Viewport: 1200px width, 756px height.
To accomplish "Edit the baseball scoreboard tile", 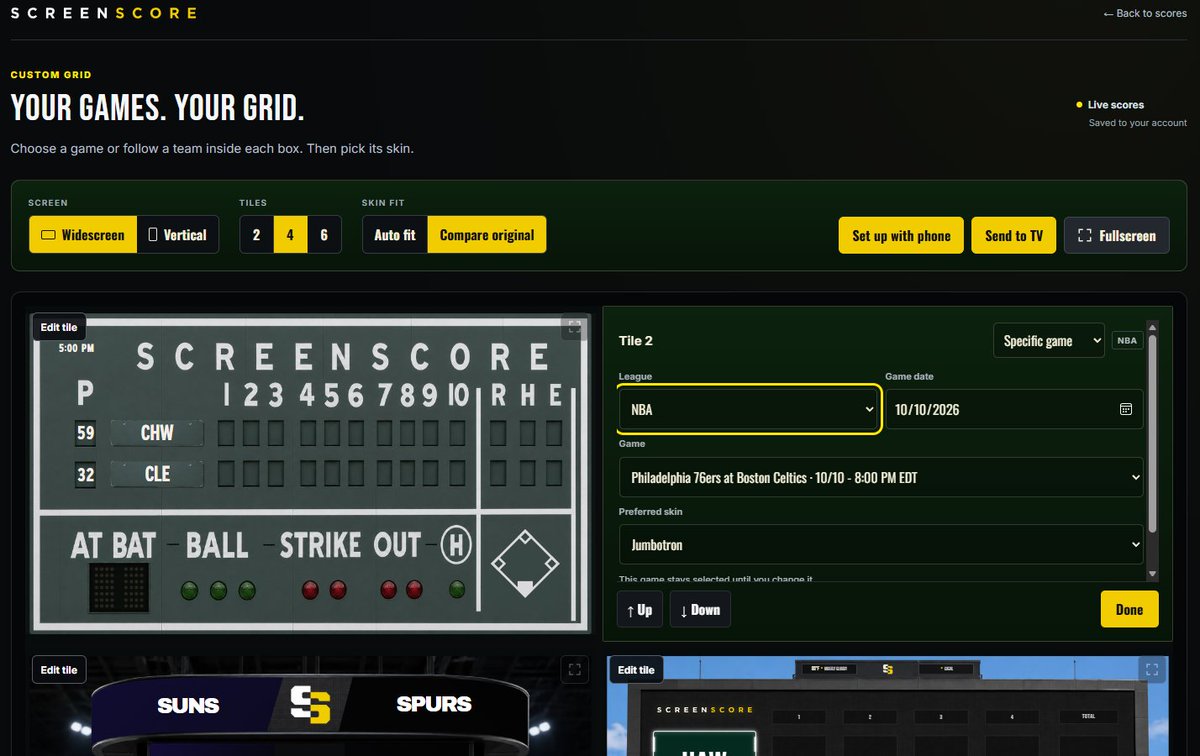I will (x=59, y=327).
